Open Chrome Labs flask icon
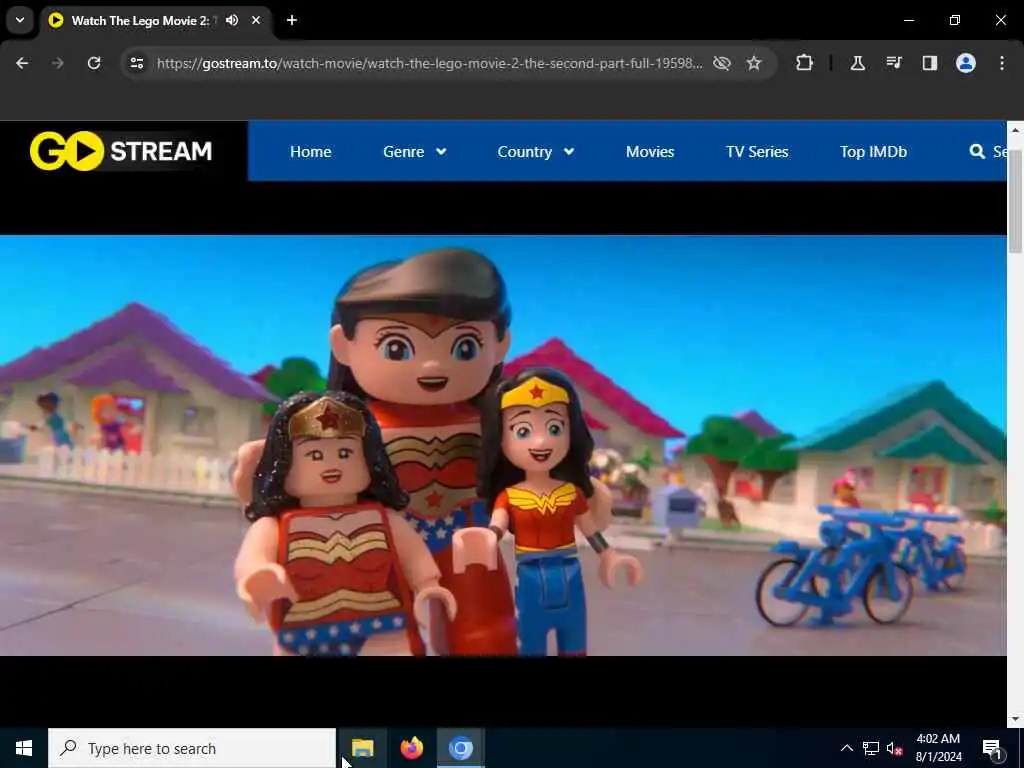The height and width of the screenshot is (768, 1024). point(857,63)
